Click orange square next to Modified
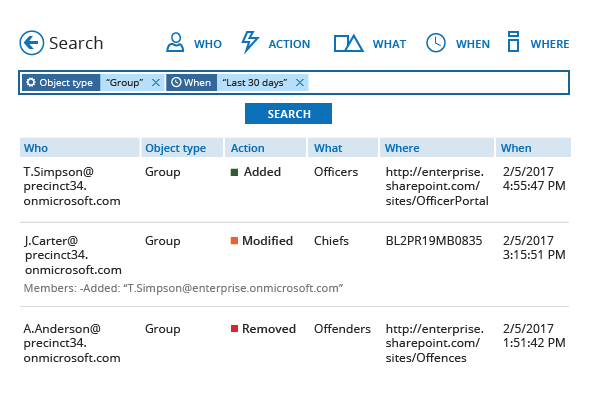The height and width of the screenshot is (395, 590). point(234,241)
